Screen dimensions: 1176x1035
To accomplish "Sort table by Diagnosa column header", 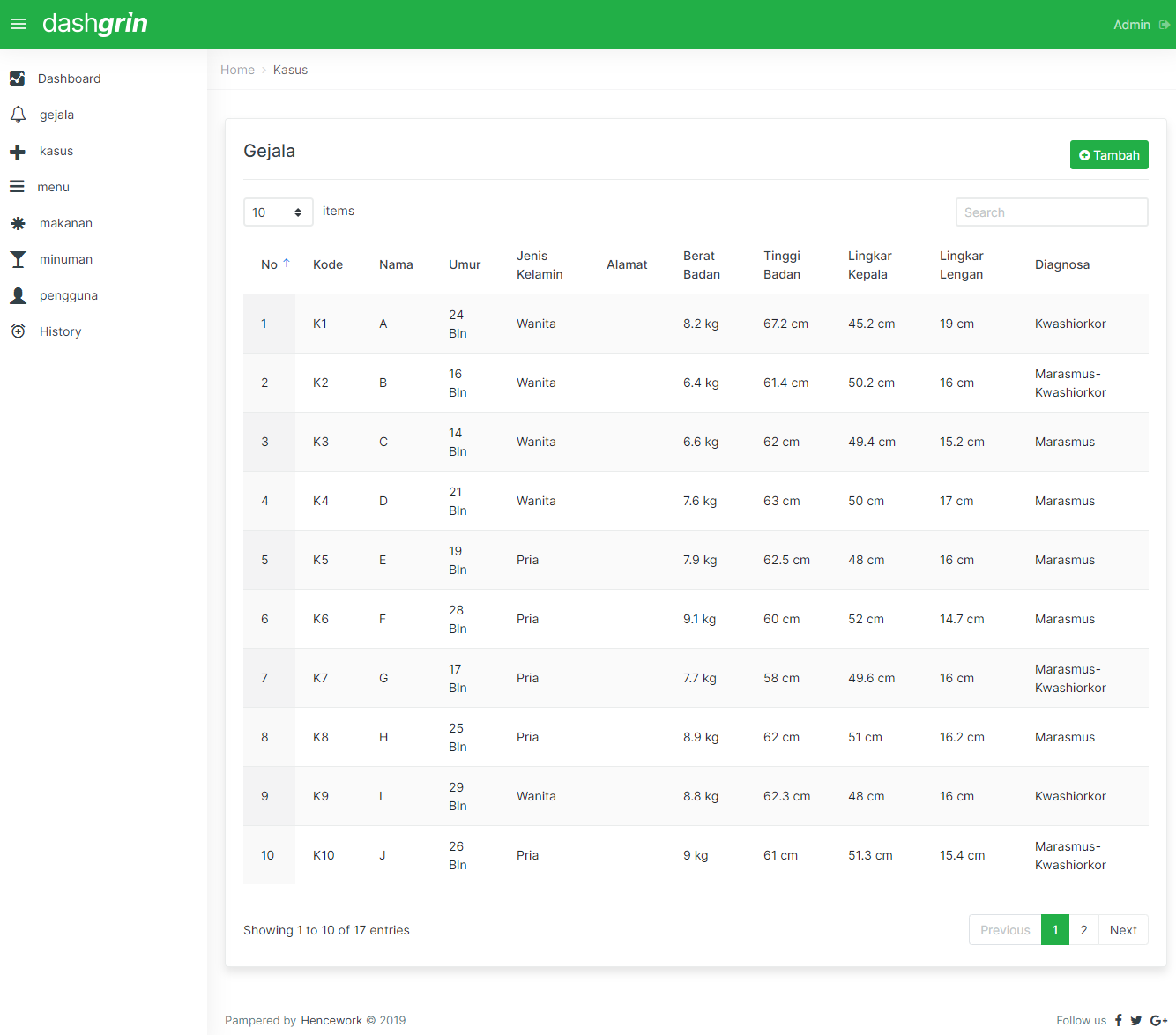I will coord(1061,264).
